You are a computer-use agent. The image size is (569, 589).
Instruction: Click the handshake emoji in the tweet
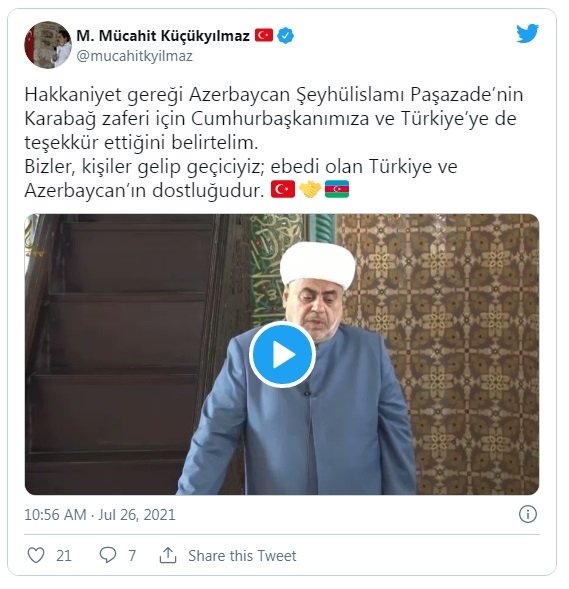pos(310,189)
